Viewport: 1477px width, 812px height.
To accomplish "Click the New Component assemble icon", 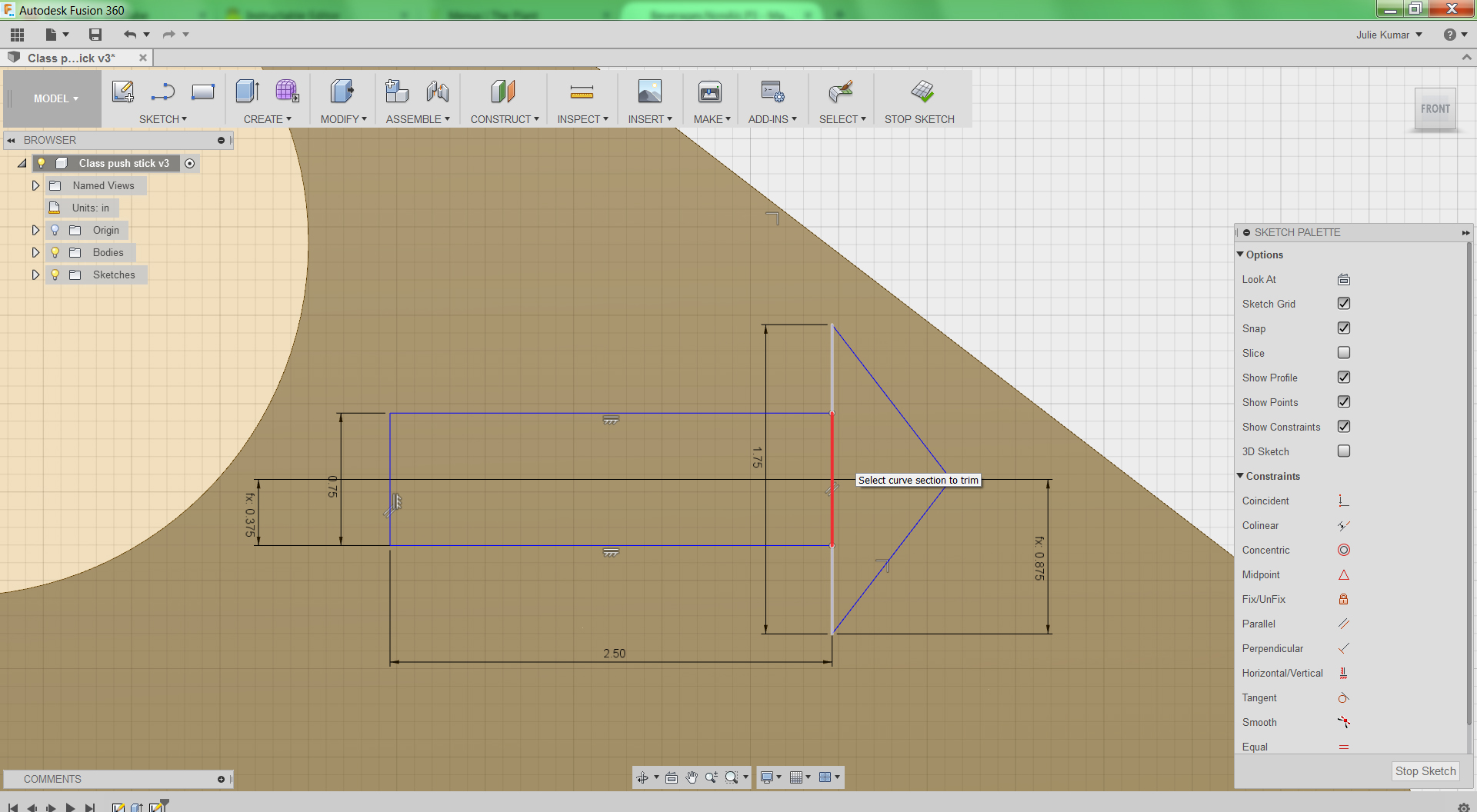I will point(396,92).
